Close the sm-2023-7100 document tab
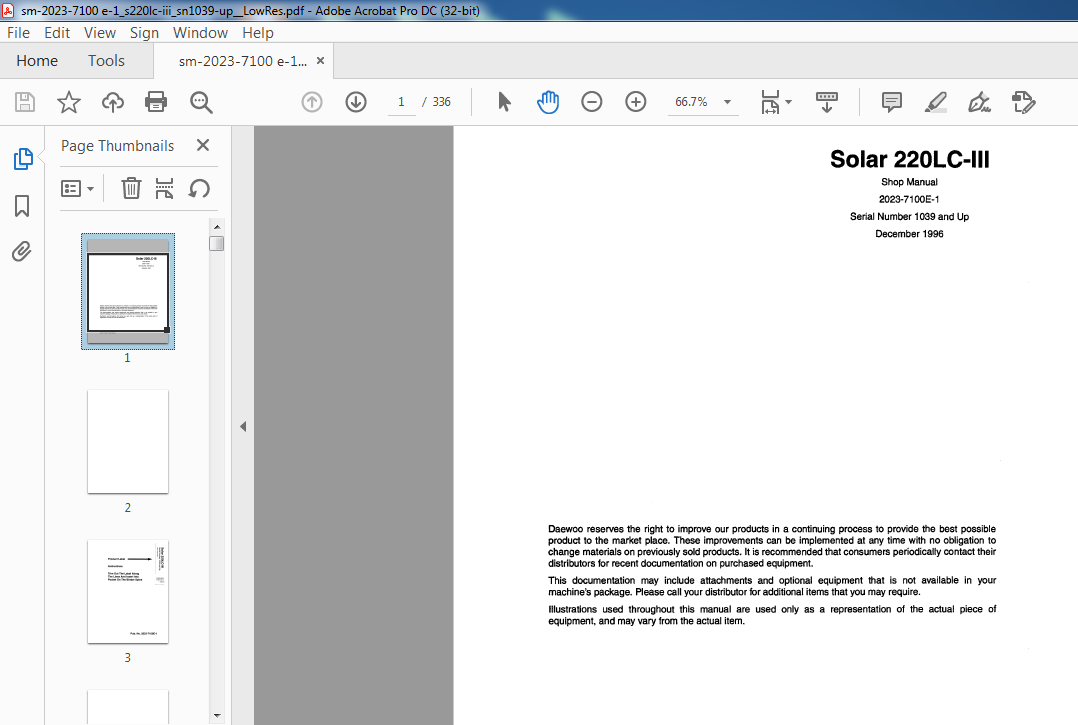 (x=320, y=60)
